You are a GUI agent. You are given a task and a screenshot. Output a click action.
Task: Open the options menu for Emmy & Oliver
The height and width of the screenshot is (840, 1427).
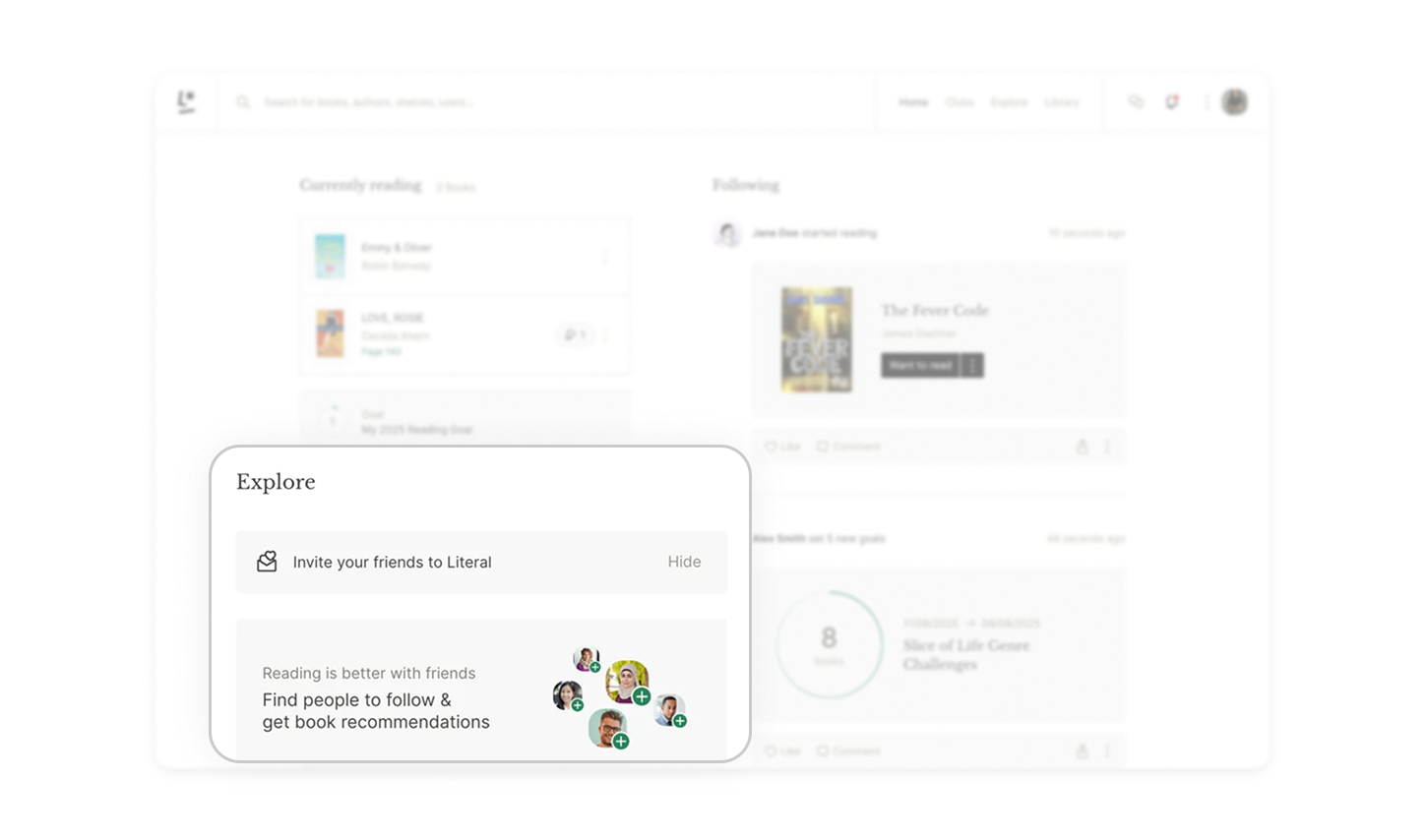607,256
